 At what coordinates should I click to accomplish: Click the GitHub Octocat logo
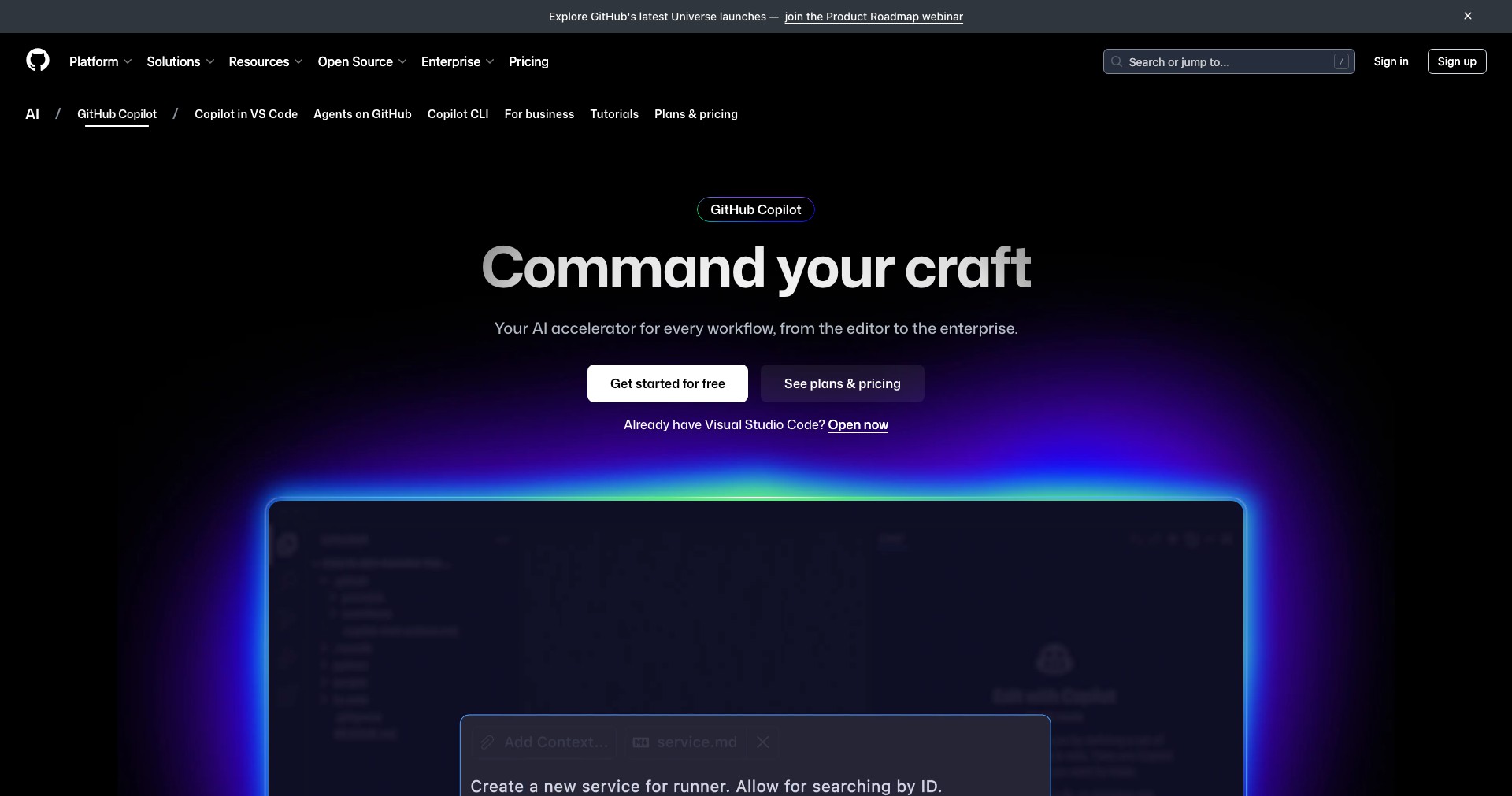[x=38, y=61]
